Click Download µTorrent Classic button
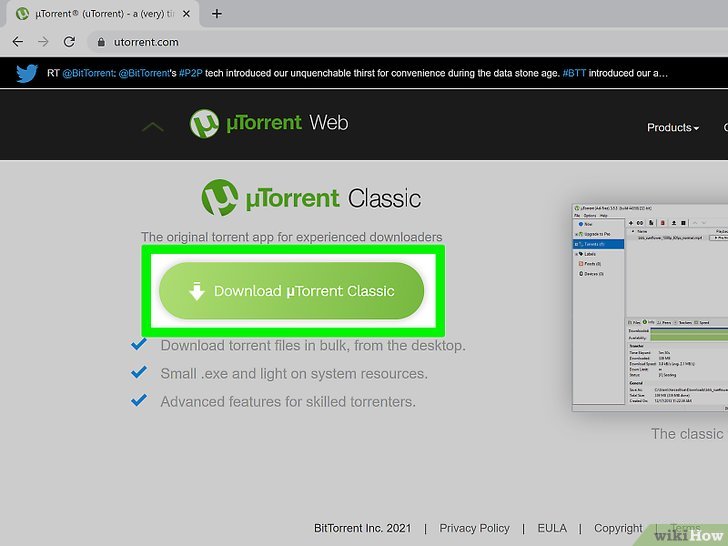The height and width of the screenshot is (546, 728). pos(291,291)
